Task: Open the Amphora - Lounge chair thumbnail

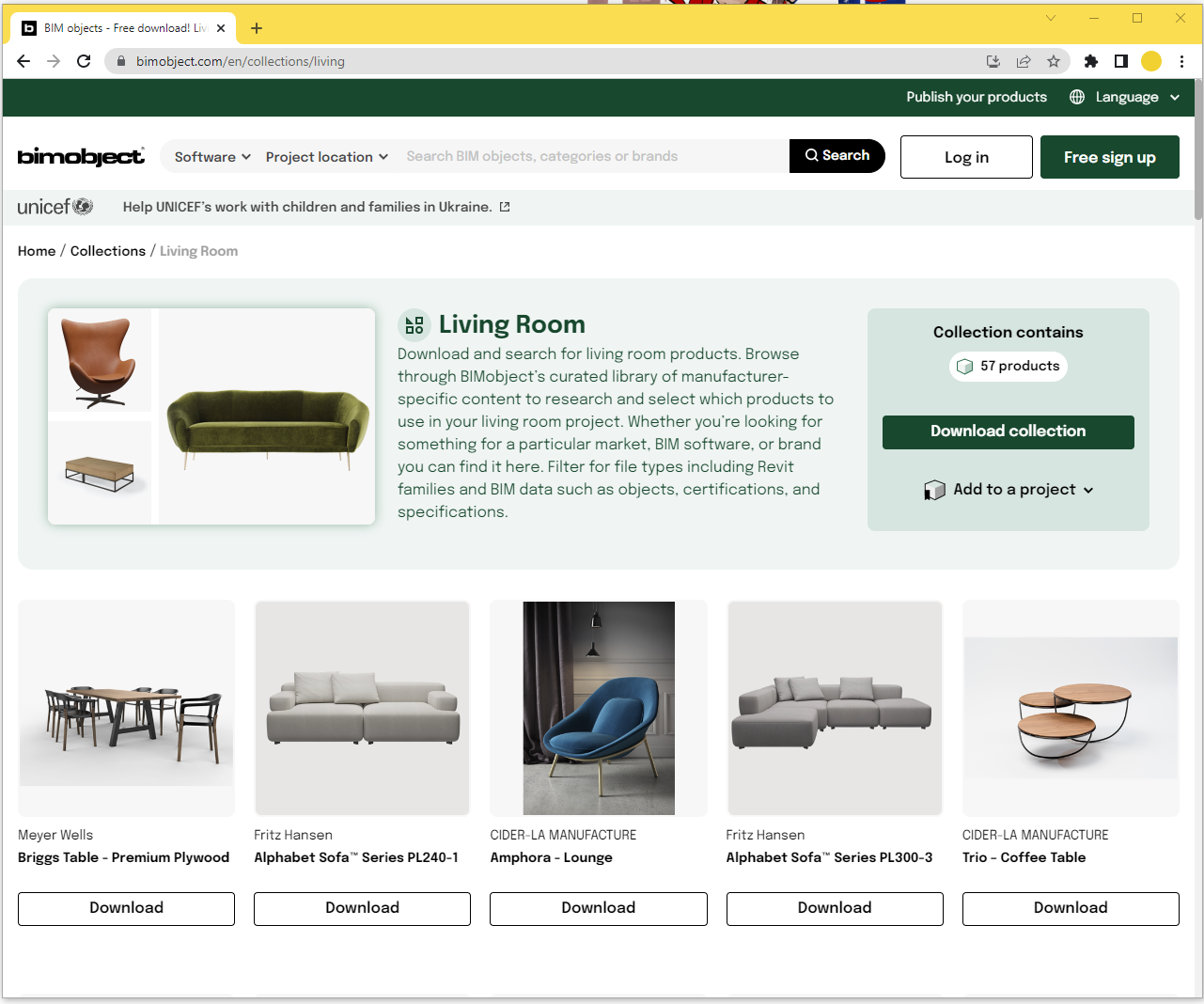Action: click(x=599, y=708)
